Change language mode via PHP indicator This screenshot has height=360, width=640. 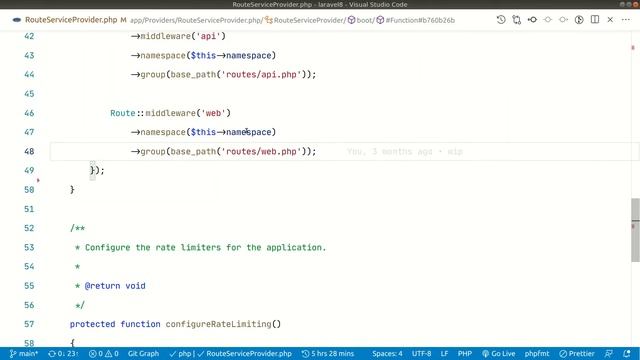[x=465, y=353]
